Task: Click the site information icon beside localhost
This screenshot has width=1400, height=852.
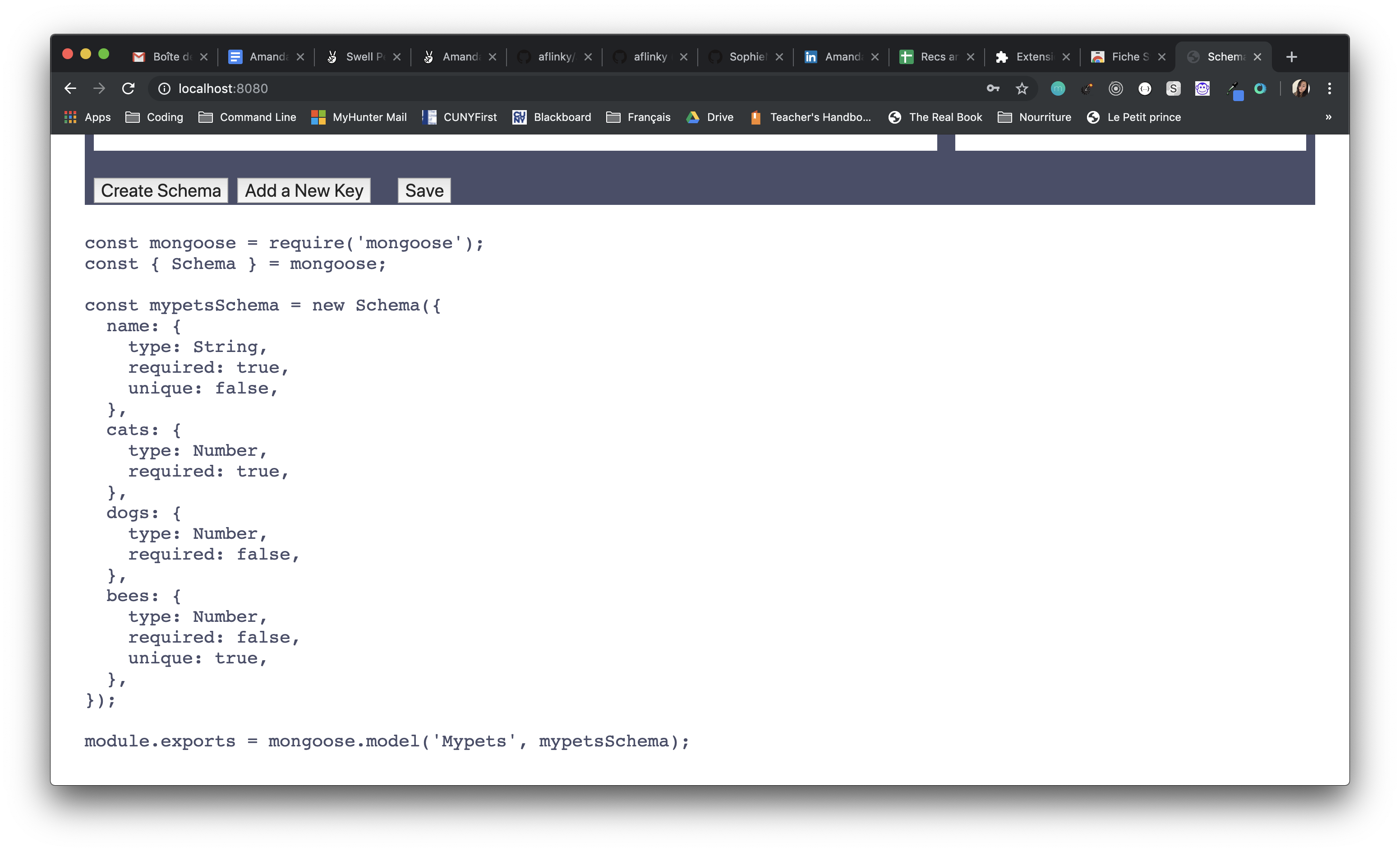Action: click(164, 88)
